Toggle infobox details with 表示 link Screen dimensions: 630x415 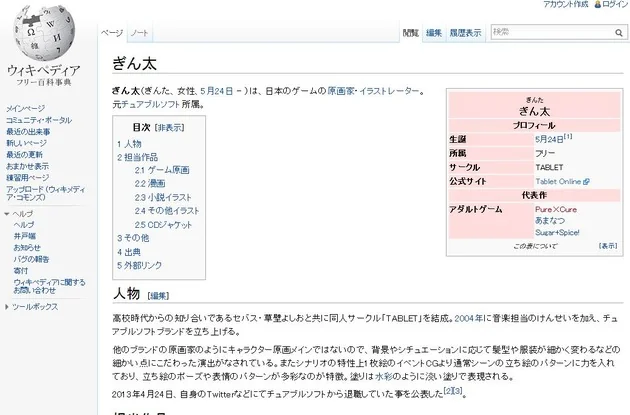[608, 246]
